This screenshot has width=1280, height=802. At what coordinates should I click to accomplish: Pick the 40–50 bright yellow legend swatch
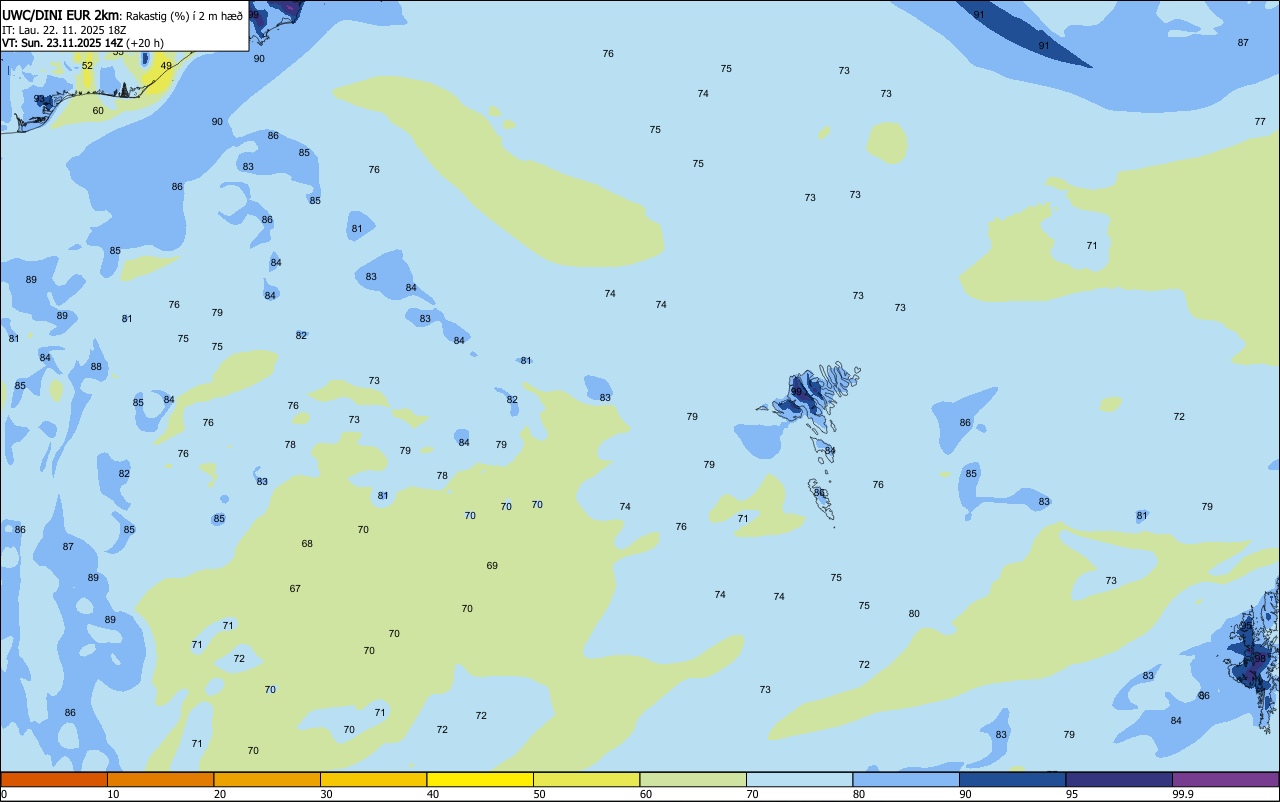pyautogui.click(x=480, y=779)
